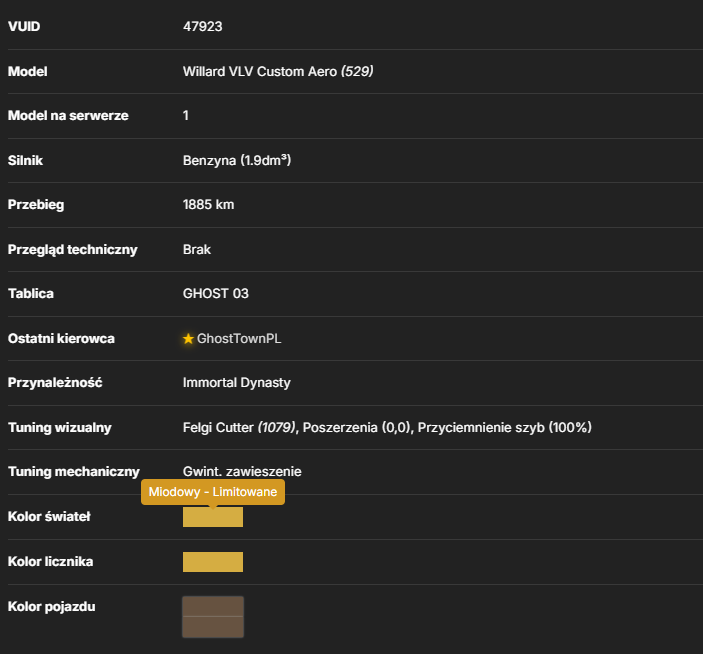
Task: Click the Benzyna (1.9dm³) engine value
Action: (237, 160)
